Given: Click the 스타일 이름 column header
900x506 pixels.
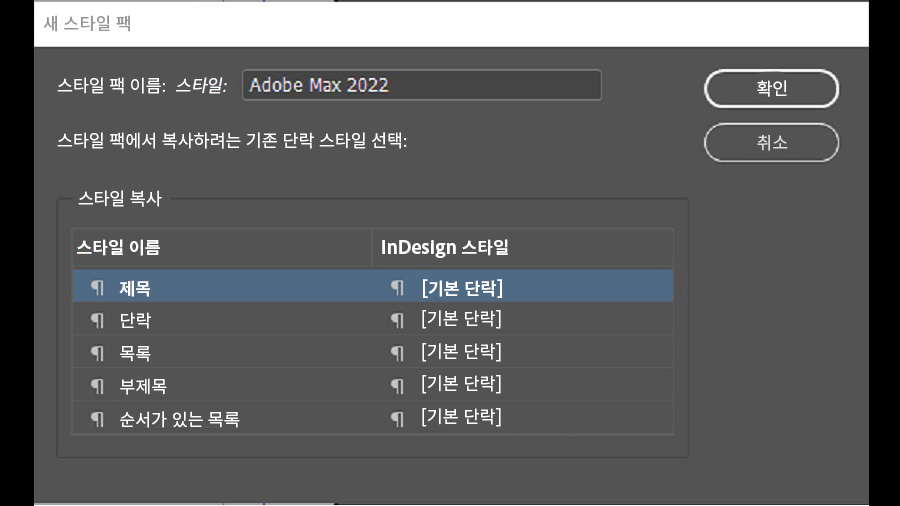Looking at the screenshot, I should [222, 248].
